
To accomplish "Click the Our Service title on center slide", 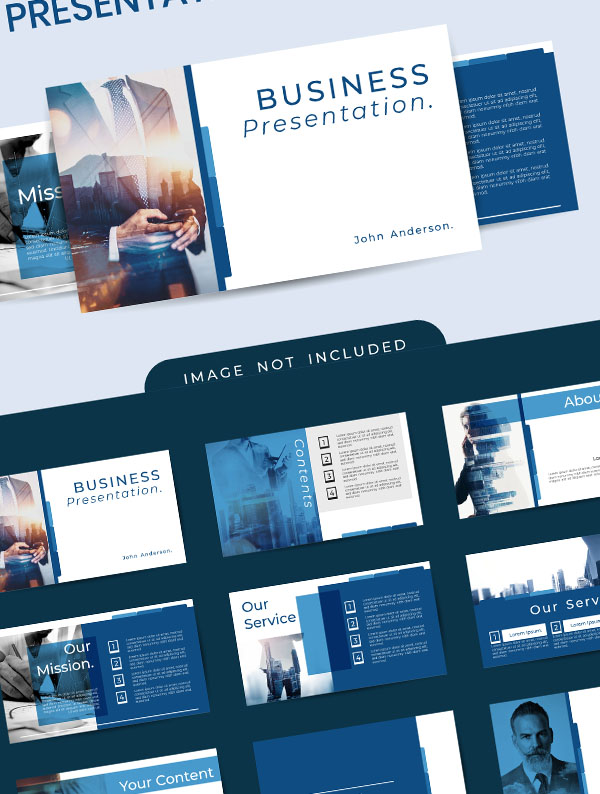I will coord(267,612).
